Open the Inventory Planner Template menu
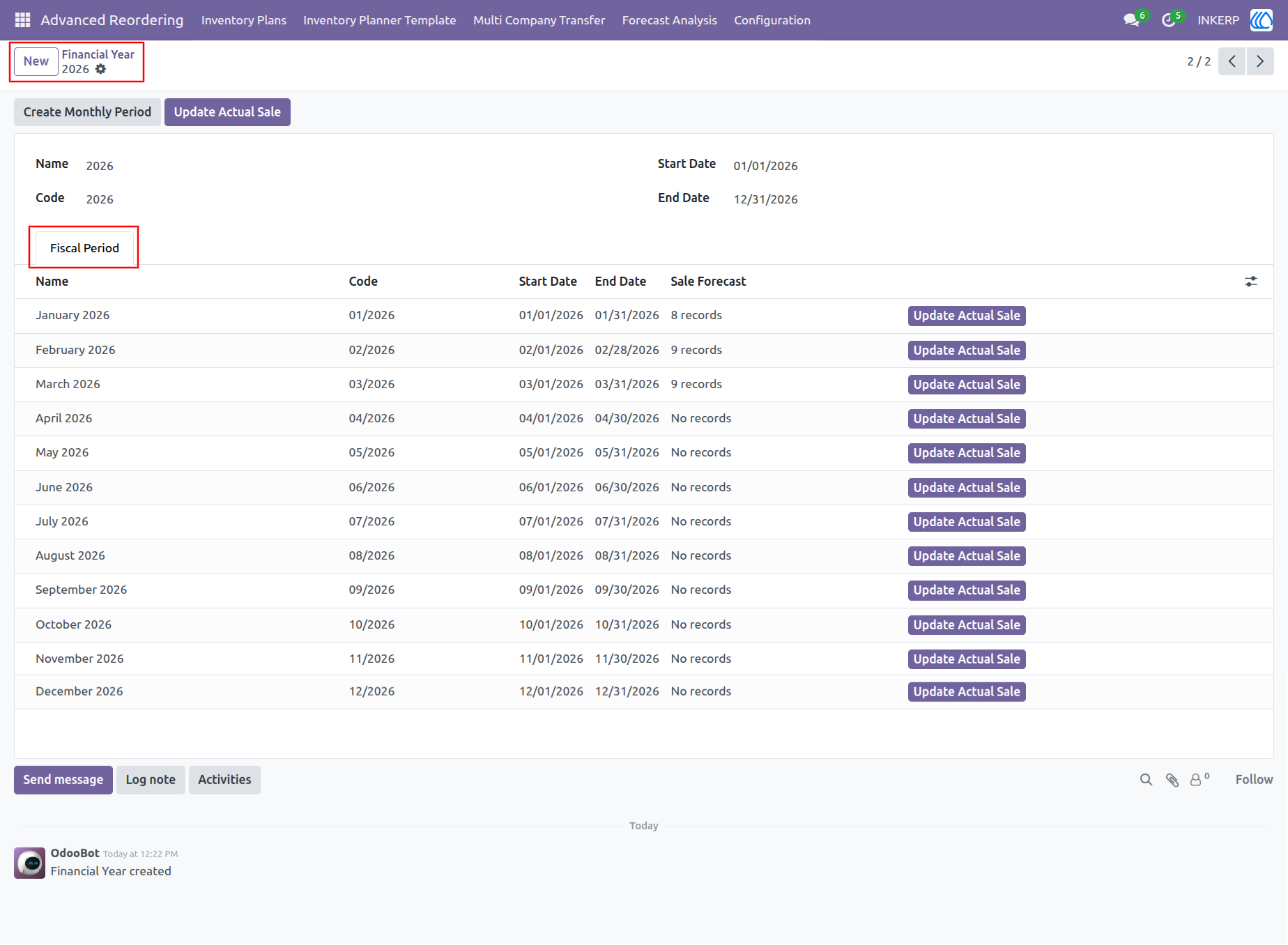Screen dimensions: 1288x945 380,20
